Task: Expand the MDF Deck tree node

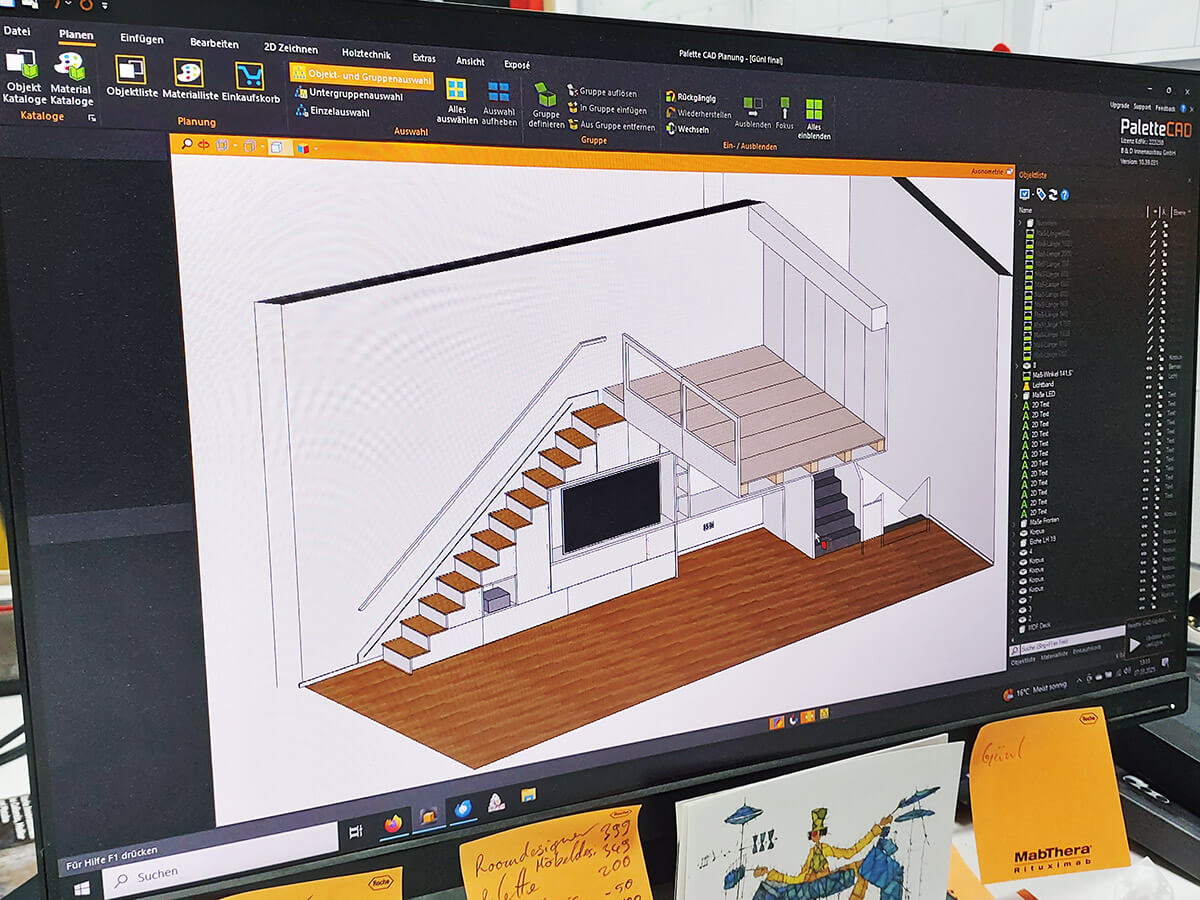Action: click(1013, 629)
